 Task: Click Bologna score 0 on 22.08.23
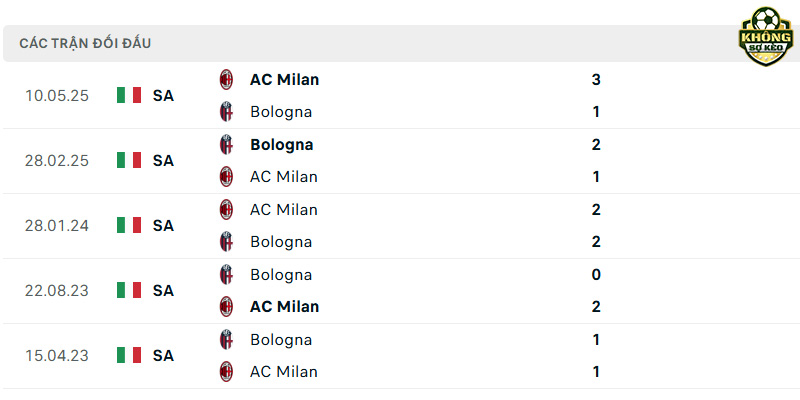(x=596, y=275)
